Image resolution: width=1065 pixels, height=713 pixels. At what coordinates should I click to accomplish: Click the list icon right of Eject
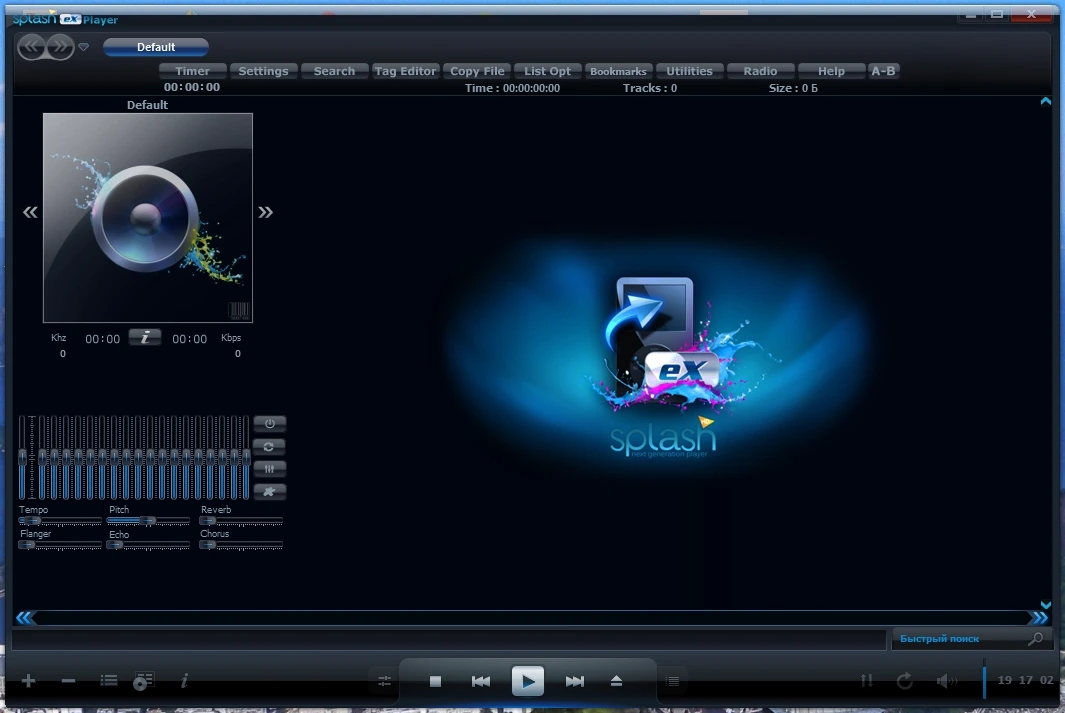pos(672,681)
